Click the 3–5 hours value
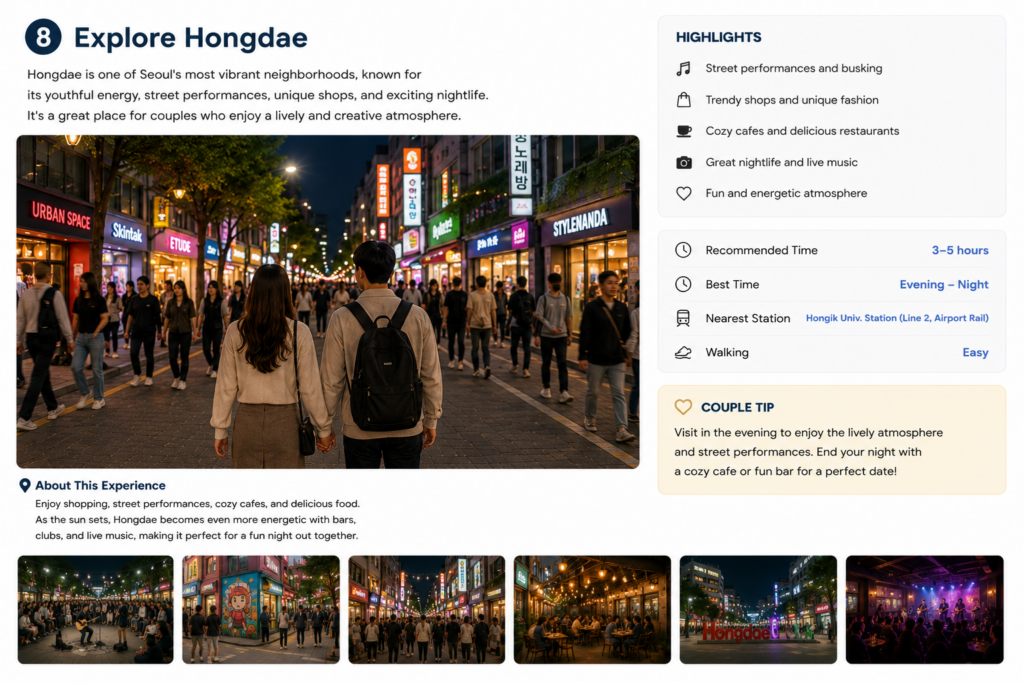The height and width of the screenshot is (683, 1024). [960, 250]
